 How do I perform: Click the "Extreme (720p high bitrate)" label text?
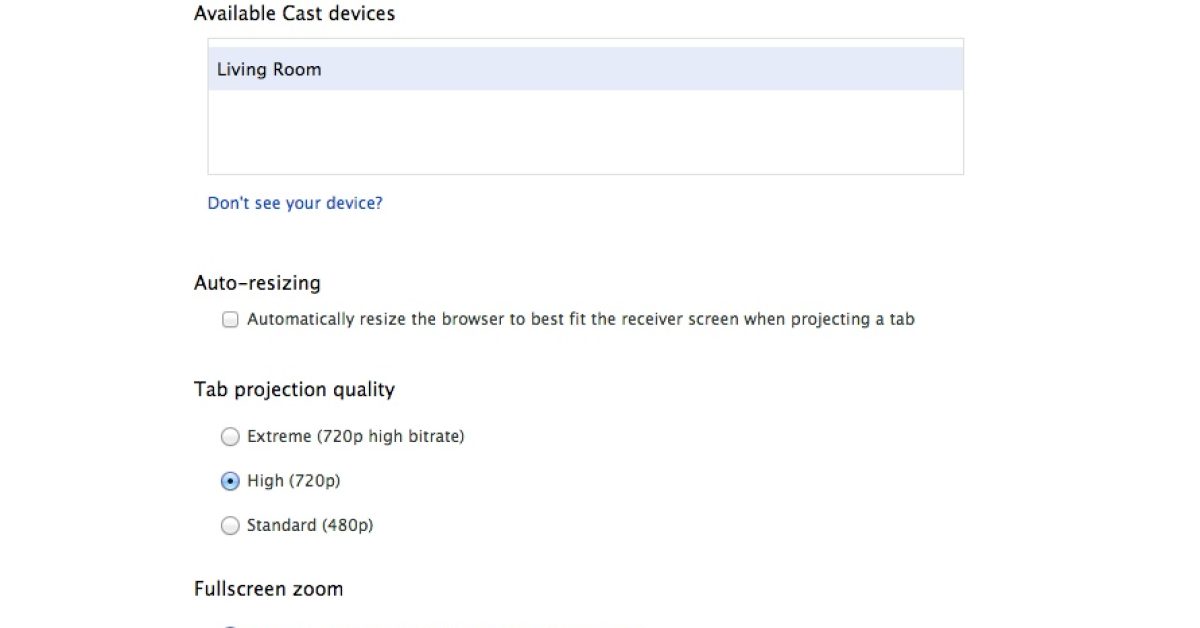(x=355, y=437)
